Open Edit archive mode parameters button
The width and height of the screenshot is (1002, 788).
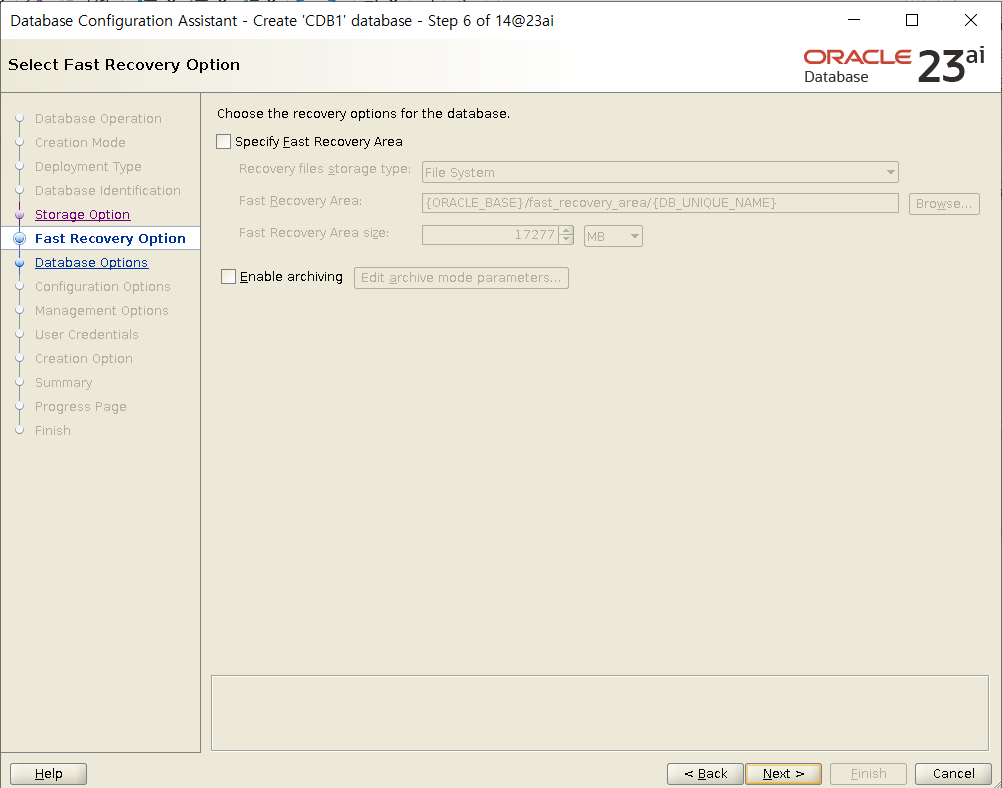[461, 277]
